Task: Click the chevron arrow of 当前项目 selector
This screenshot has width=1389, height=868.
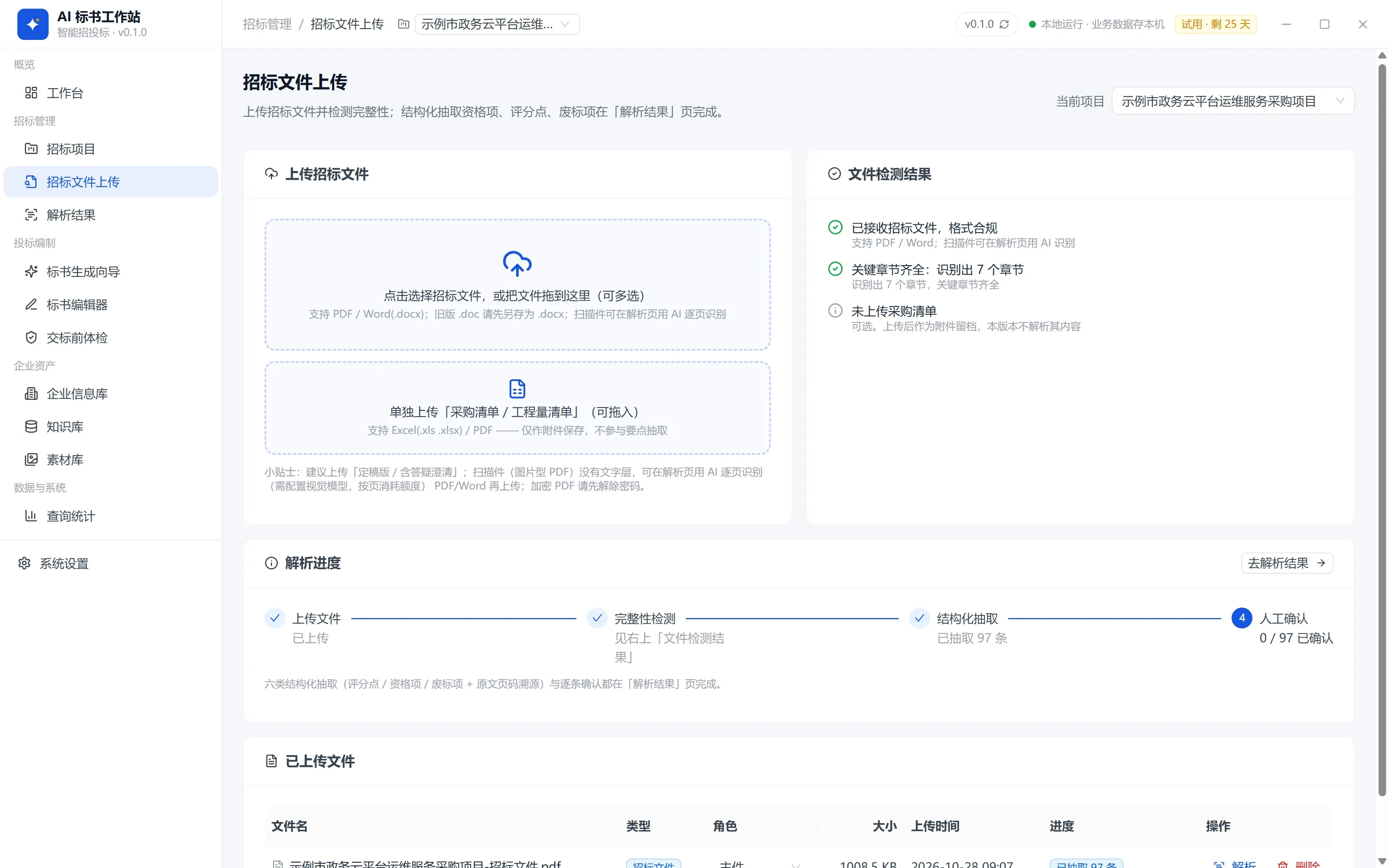Action: point(1340,101)
